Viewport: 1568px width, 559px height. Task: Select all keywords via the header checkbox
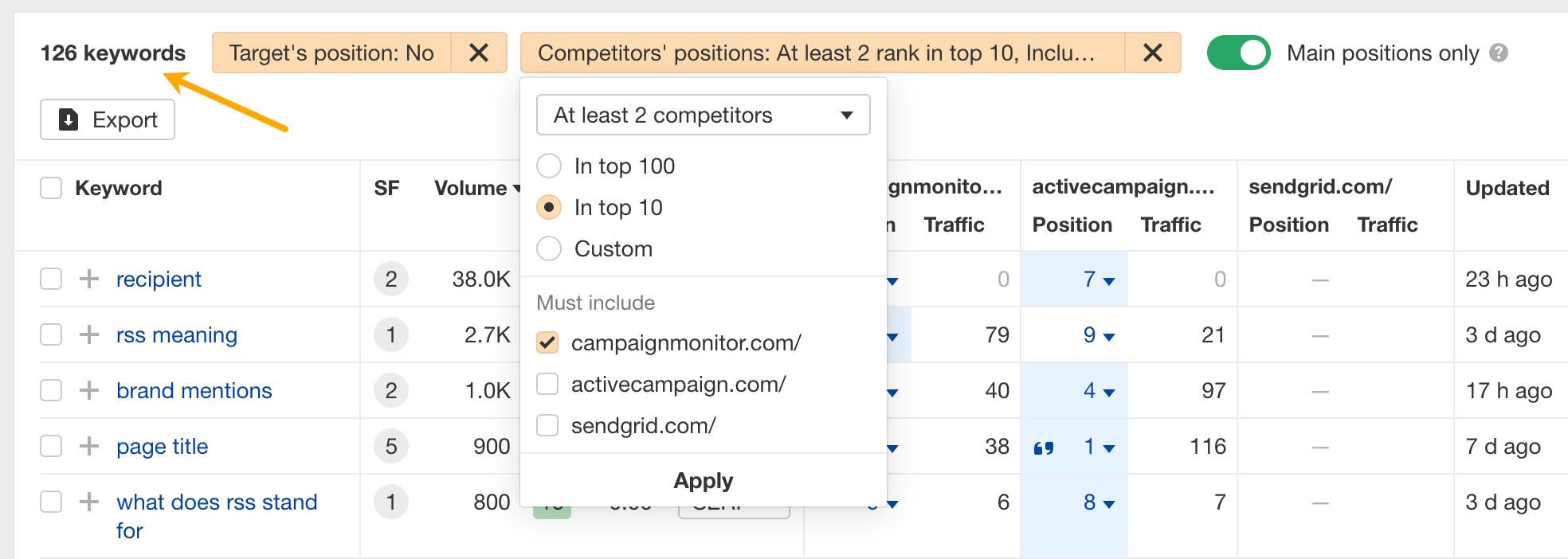(50, 187)
